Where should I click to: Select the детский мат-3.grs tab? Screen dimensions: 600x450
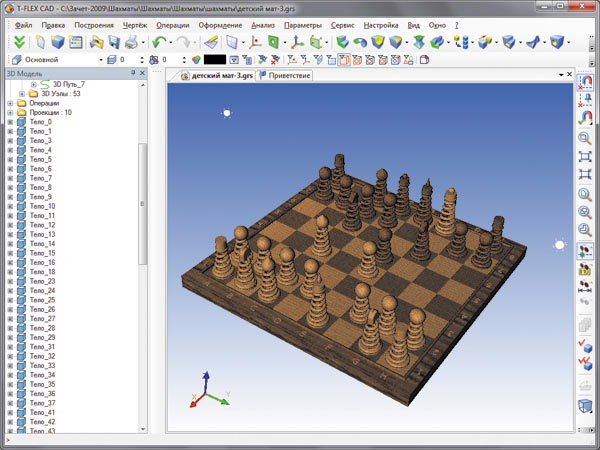point(217,75)
